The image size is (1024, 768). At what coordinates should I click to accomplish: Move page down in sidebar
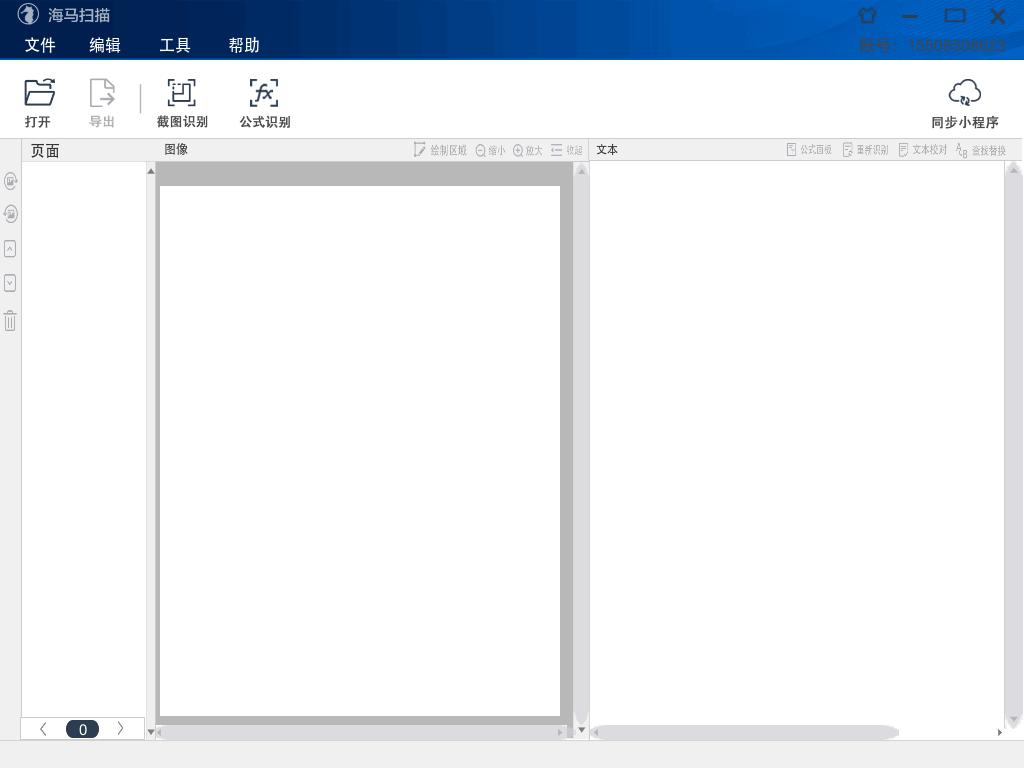pos(10,283)
